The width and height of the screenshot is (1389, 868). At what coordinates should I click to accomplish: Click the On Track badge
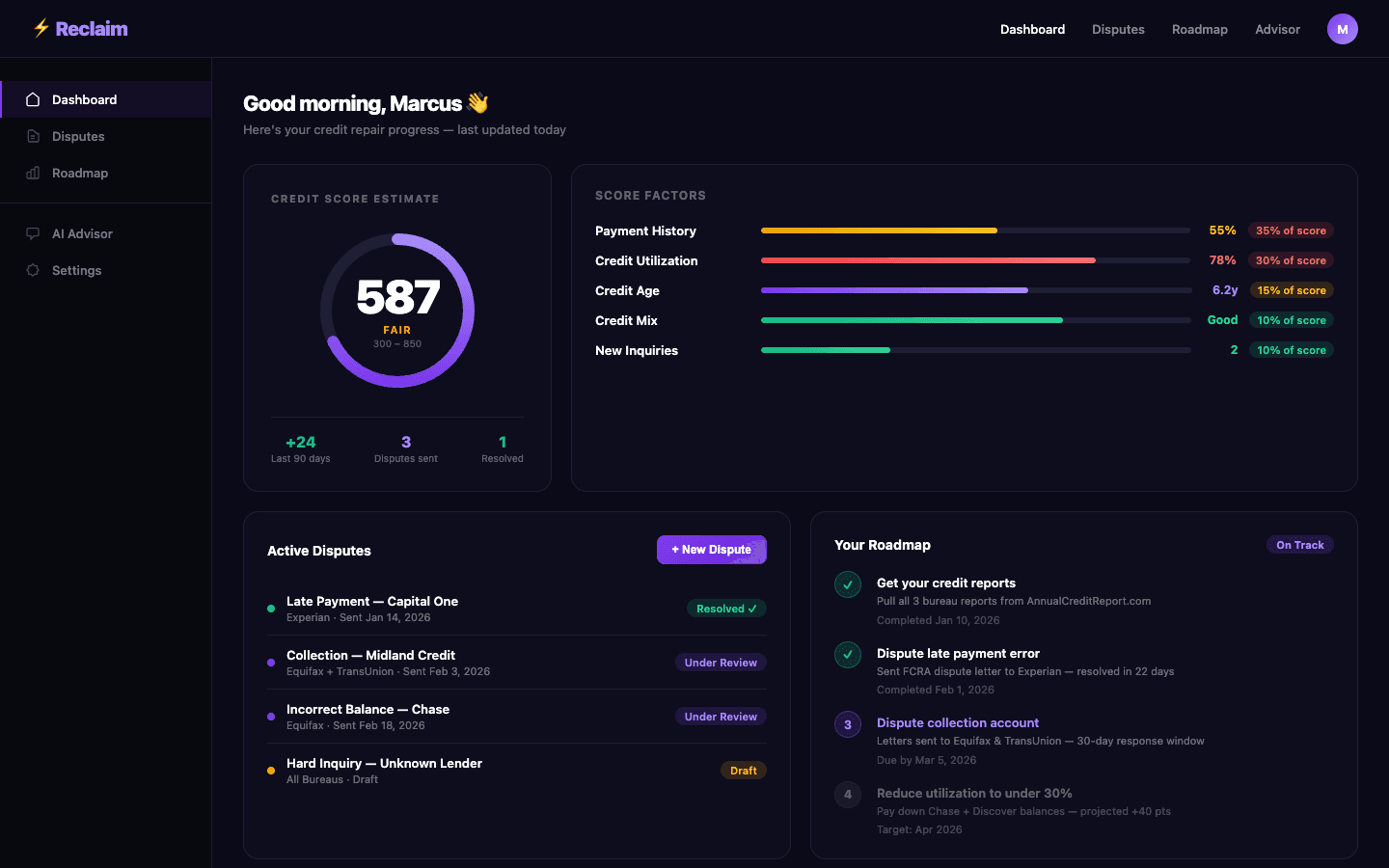(x=1299, y=544)
